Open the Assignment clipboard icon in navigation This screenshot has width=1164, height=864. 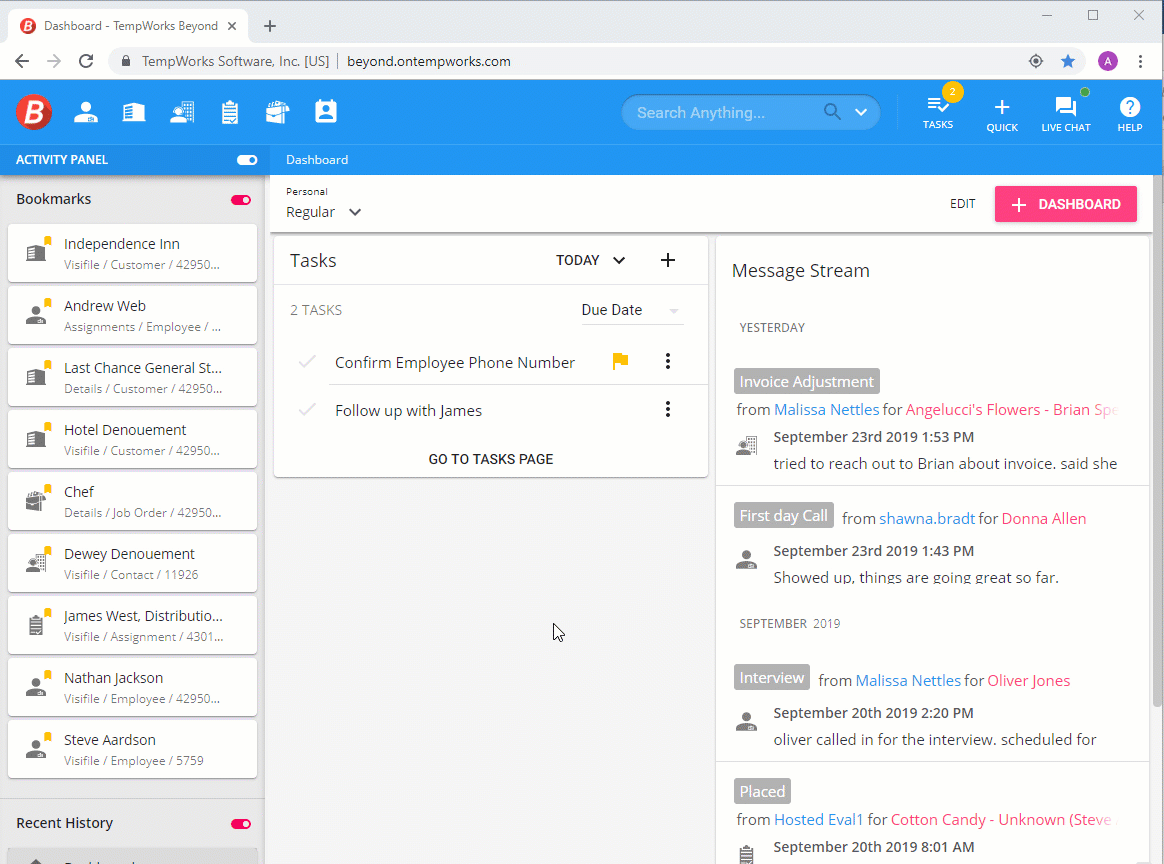point(230,112)
